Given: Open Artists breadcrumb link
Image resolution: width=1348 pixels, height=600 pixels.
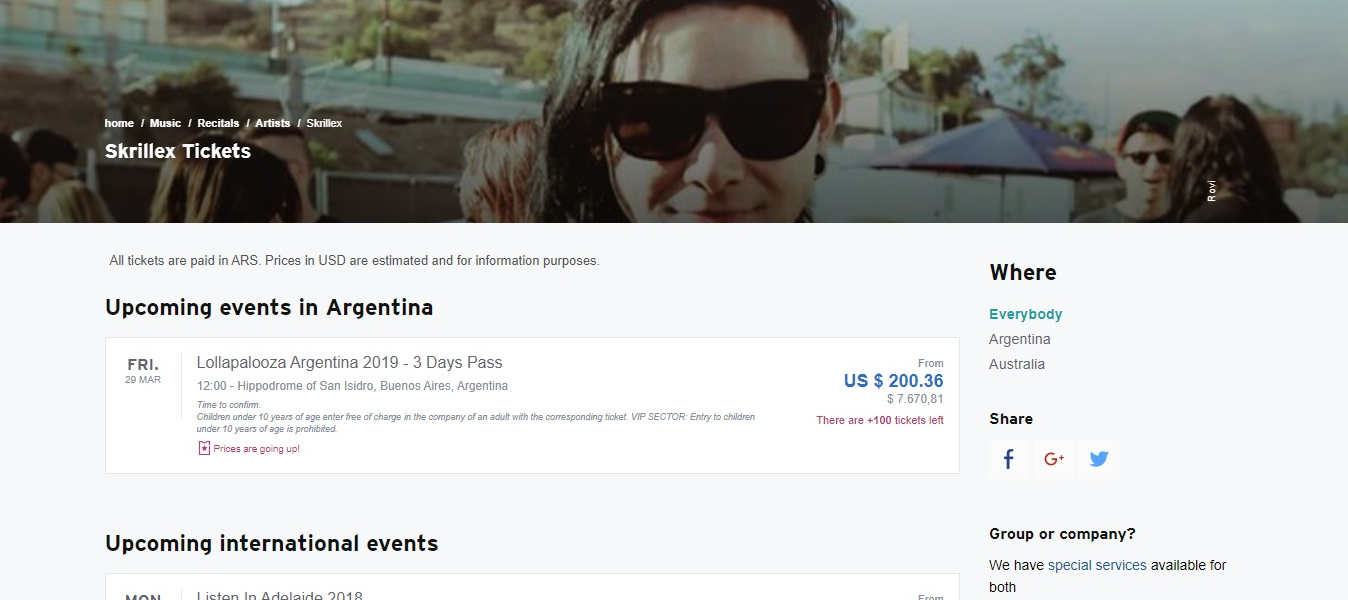Looking at the screenshot, I should click(272, 123).
